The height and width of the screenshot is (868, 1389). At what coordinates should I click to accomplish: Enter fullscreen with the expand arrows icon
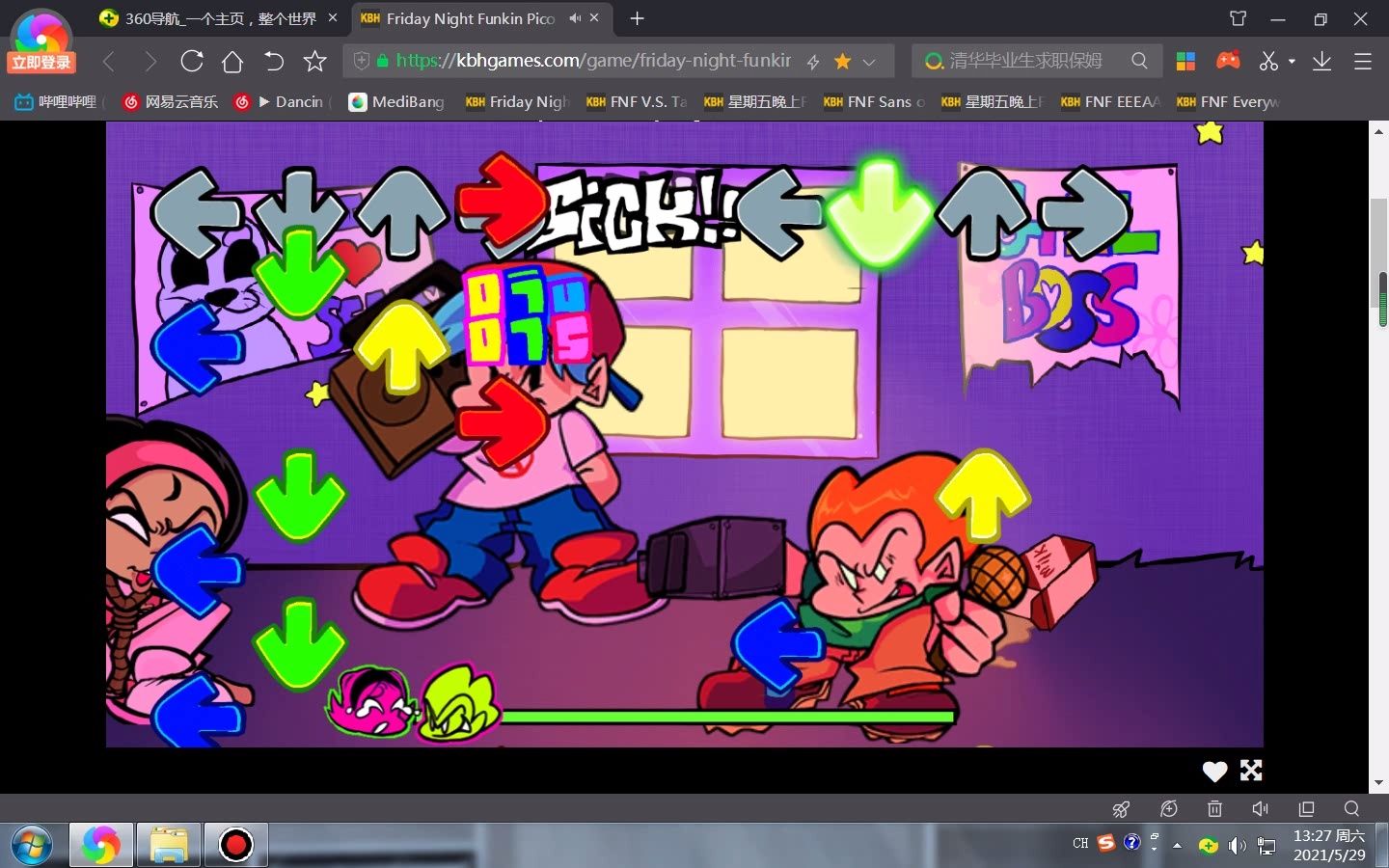pos(1251,770)
